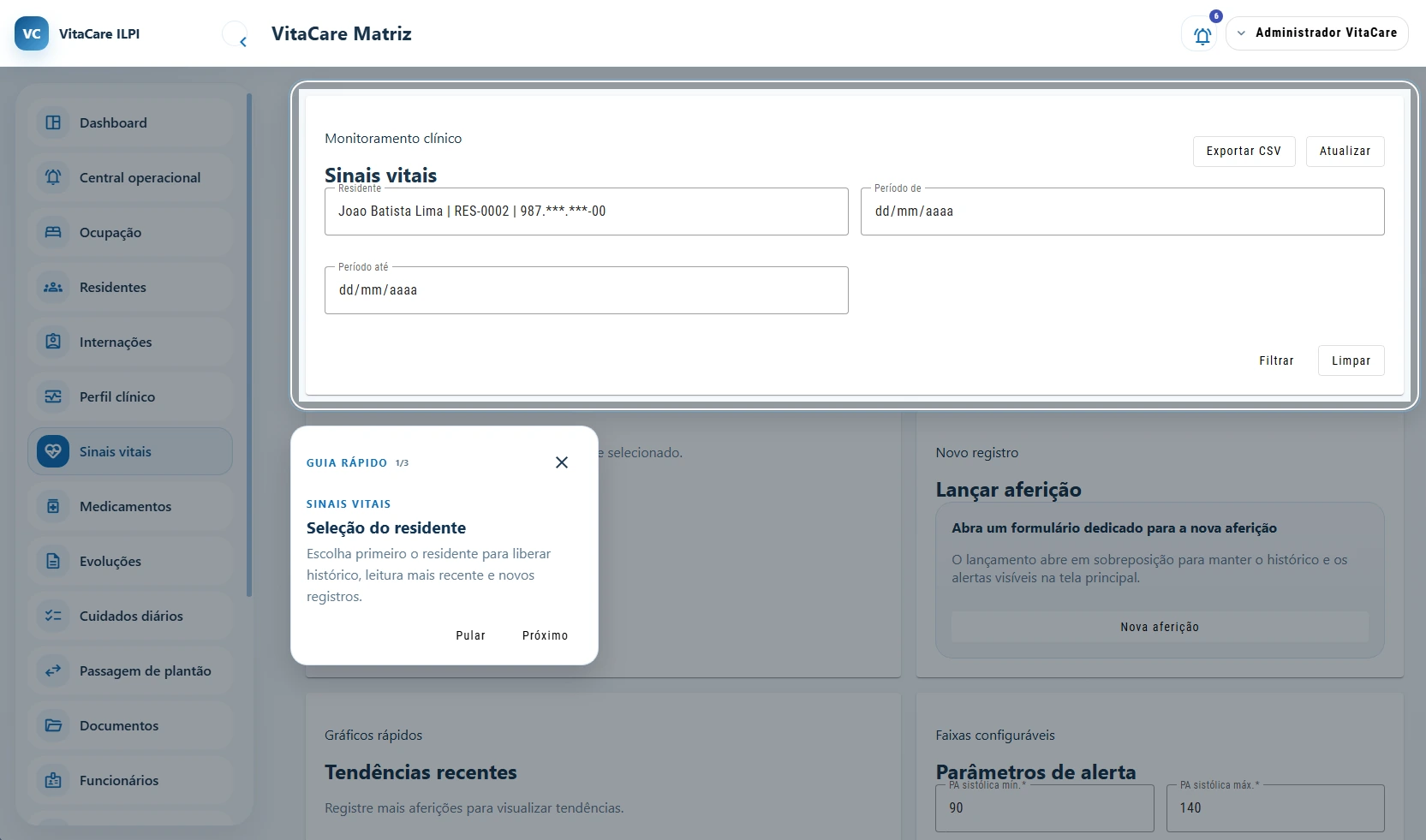Open Dashboard from the sidebar icon
Viewport: 1426px width, 840px height.
53,122
